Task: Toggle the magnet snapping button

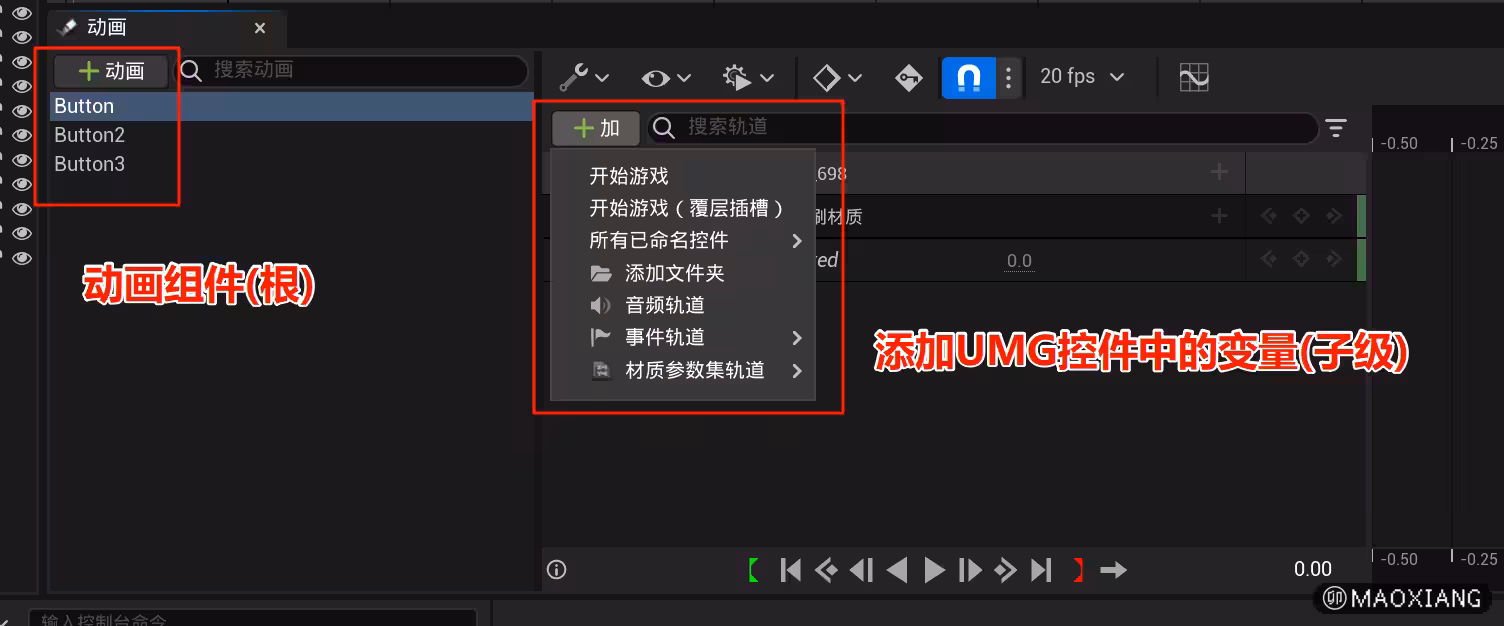Action: pos(968,77)
